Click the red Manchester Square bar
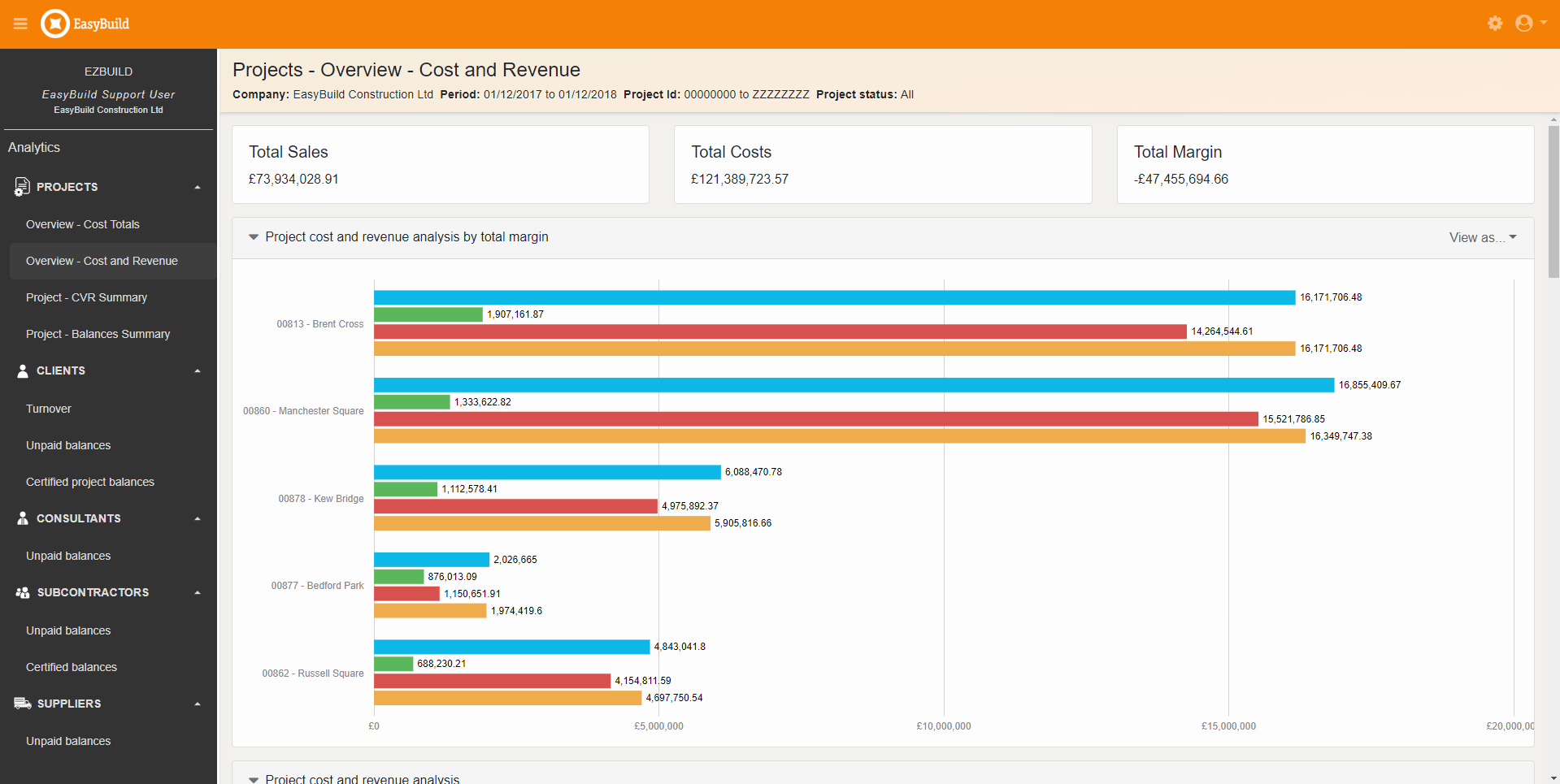The width and height of the screenshot is (1560, 784). [x=815, y=419]
